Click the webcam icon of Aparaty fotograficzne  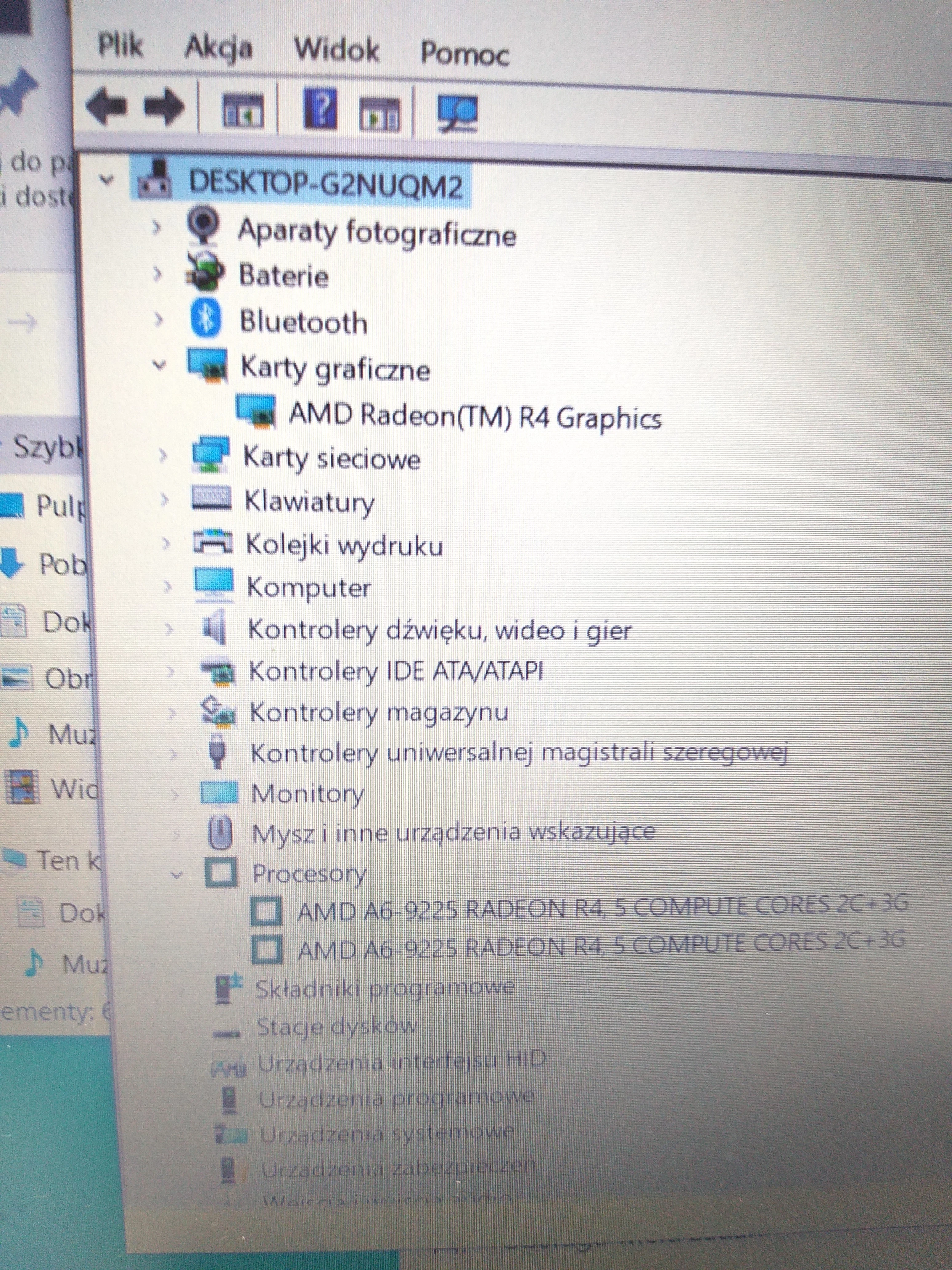[203, 226]
